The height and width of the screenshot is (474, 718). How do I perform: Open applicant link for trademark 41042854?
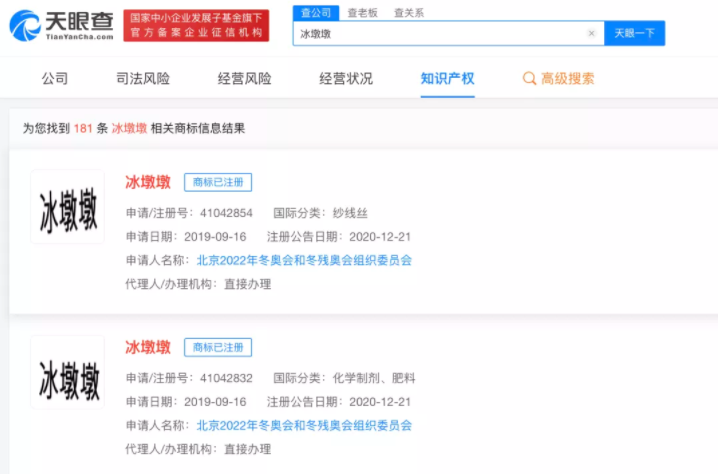(x=304, y=260)
